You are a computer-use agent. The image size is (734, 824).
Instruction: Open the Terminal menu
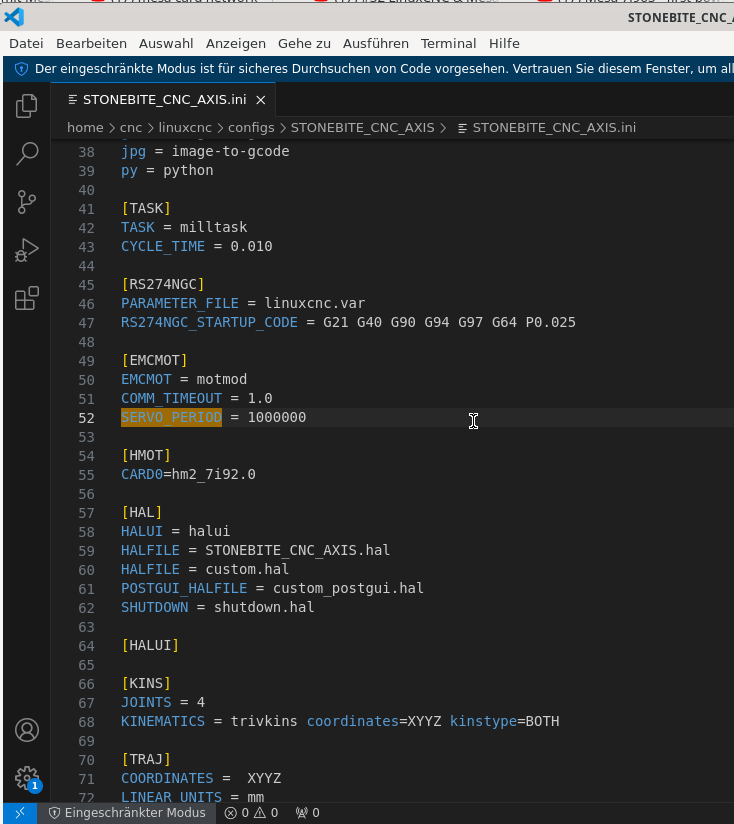coord(448,44)
